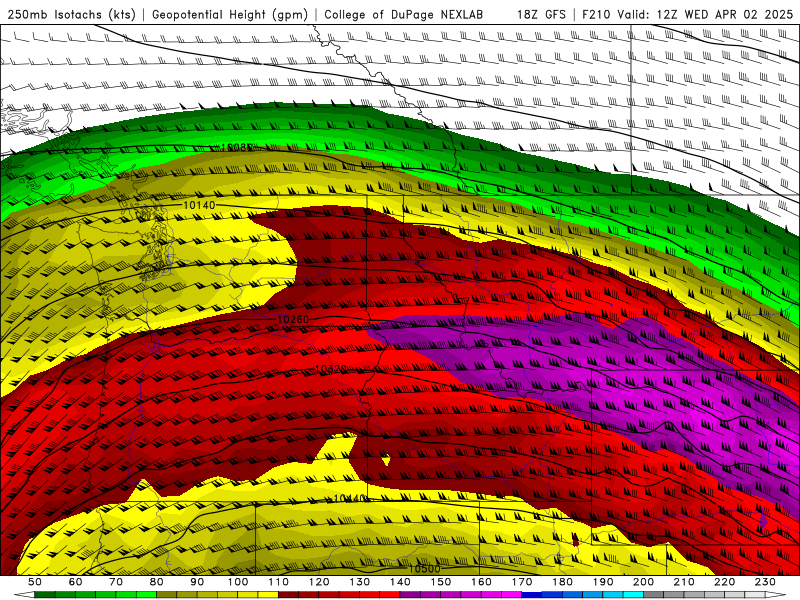Click the 110 label on the color scale

[x=279, y=582]
